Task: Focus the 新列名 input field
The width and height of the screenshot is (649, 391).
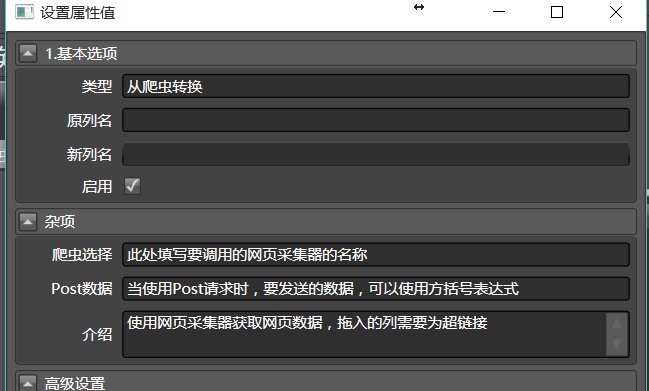Action: pyautogui.click(x=376, y=154)
